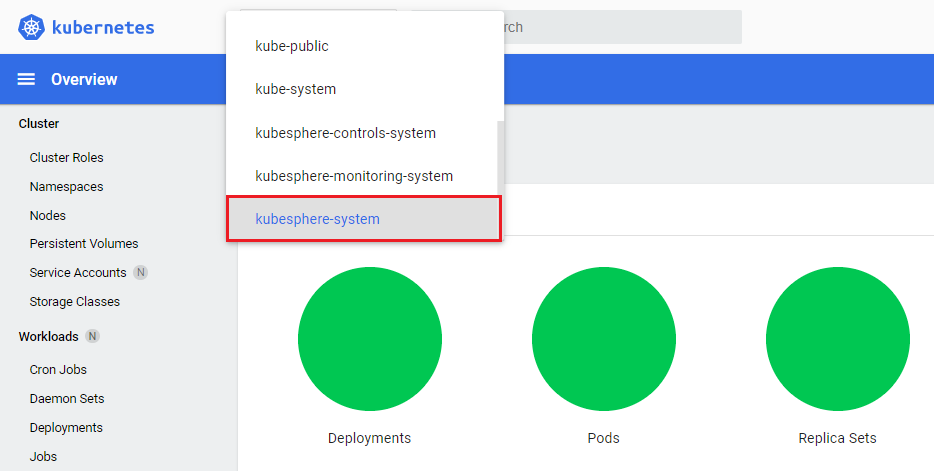Click the N badge beside Service Accounts
The image size is (934, 471).
141,273
